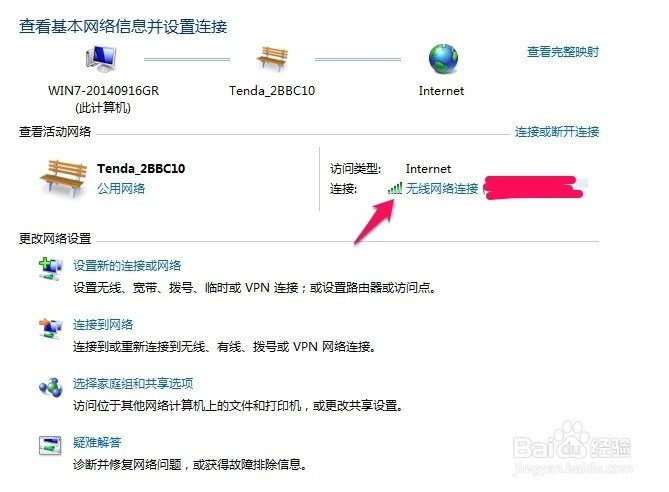The height and width of the screenshot is (492, 669).
Task: Click the large bench icon beside active network
Action: pos(63,178)
